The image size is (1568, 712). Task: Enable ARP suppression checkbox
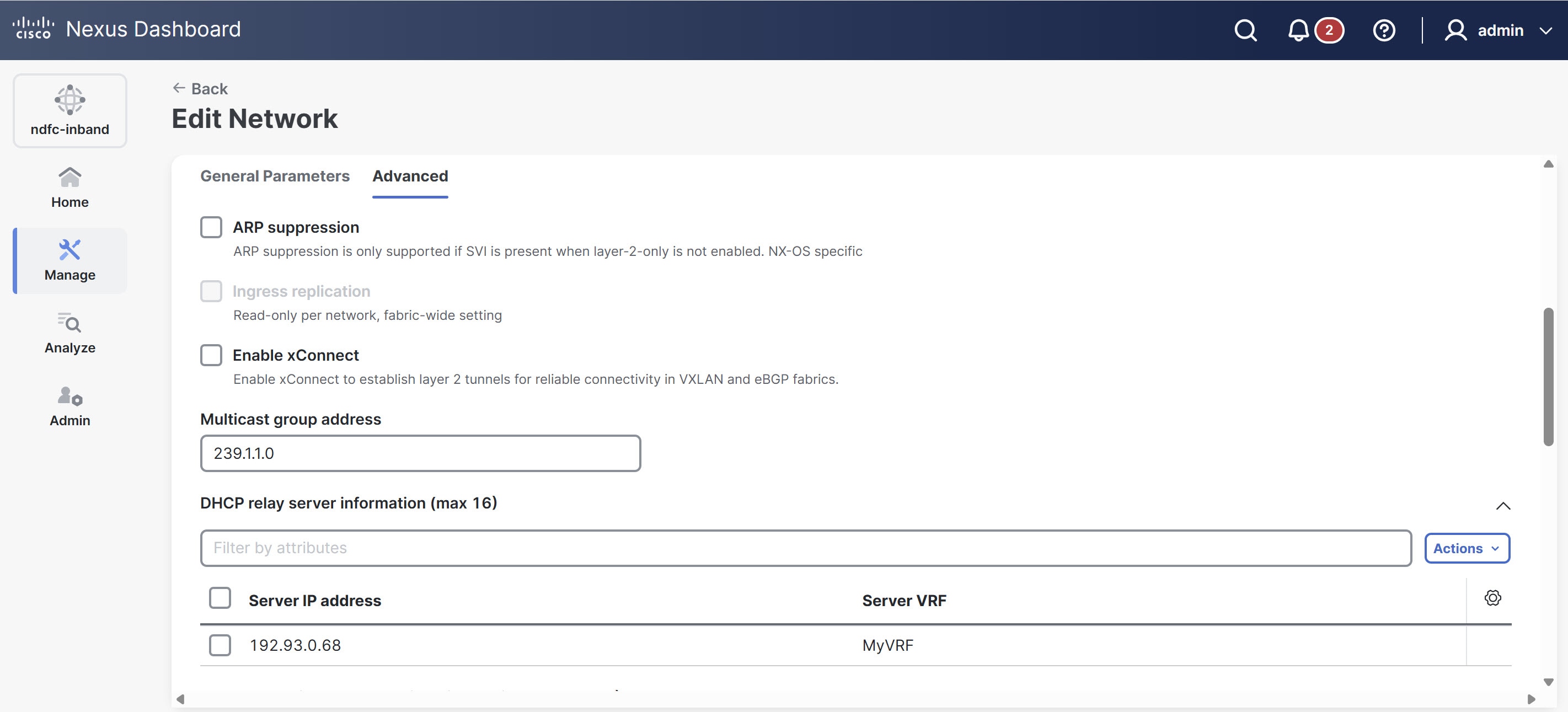click(x=211, y=227)
